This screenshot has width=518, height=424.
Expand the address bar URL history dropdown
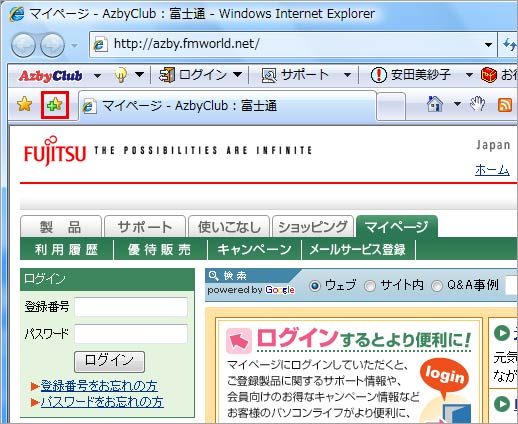[489, 44]
